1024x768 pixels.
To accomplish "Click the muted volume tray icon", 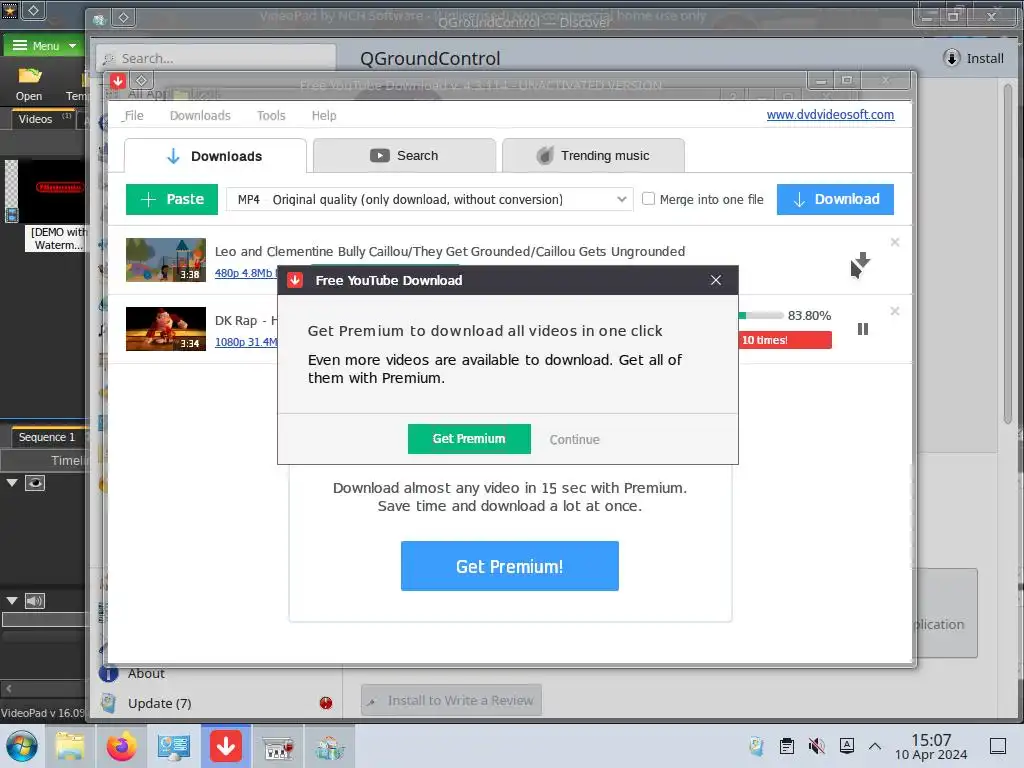I will 816,746.
